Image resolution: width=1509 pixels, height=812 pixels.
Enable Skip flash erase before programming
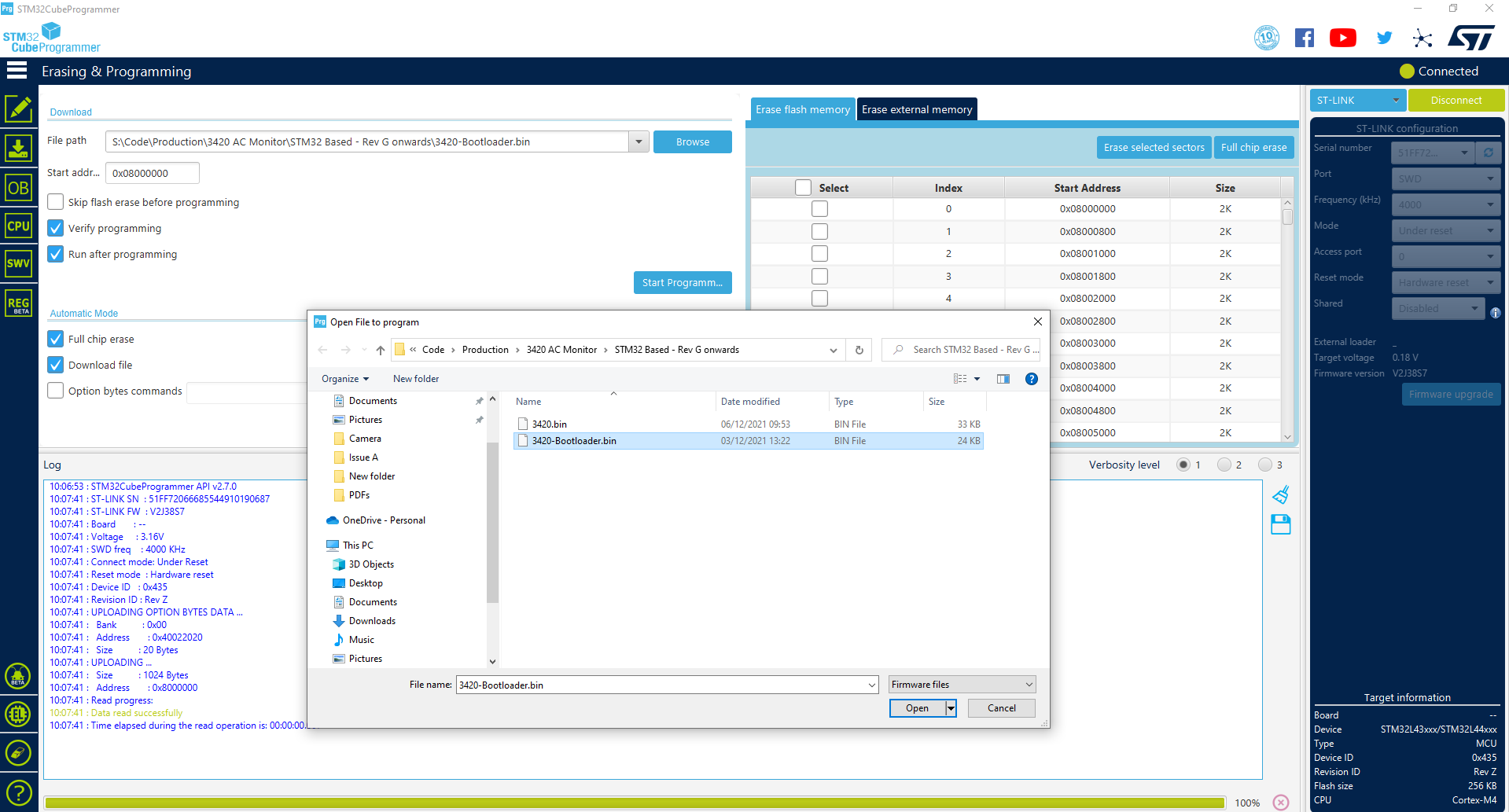click(55, 202)
